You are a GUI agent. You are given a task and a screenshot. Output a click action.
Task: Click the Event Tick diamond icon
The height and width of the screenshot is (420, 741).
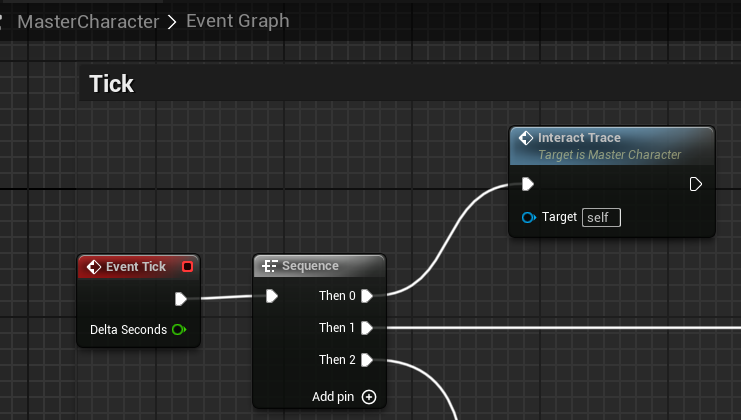pos(94,267)
